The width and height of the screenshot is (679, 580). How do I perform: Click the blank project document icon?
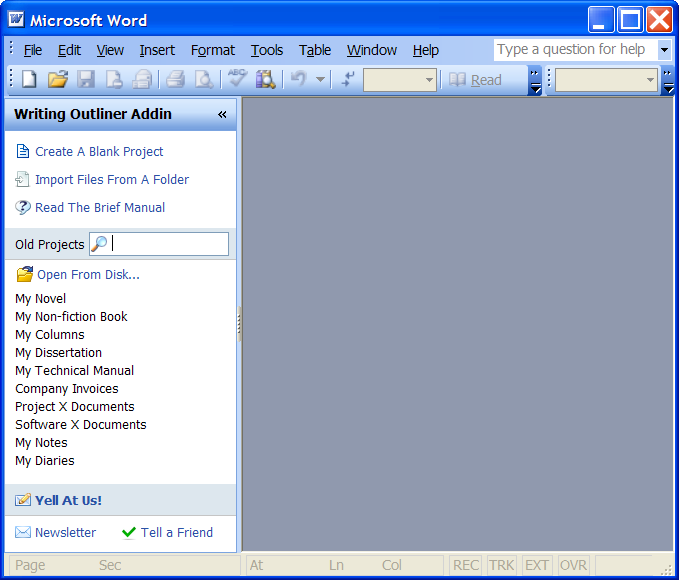(x=23, y=152)
